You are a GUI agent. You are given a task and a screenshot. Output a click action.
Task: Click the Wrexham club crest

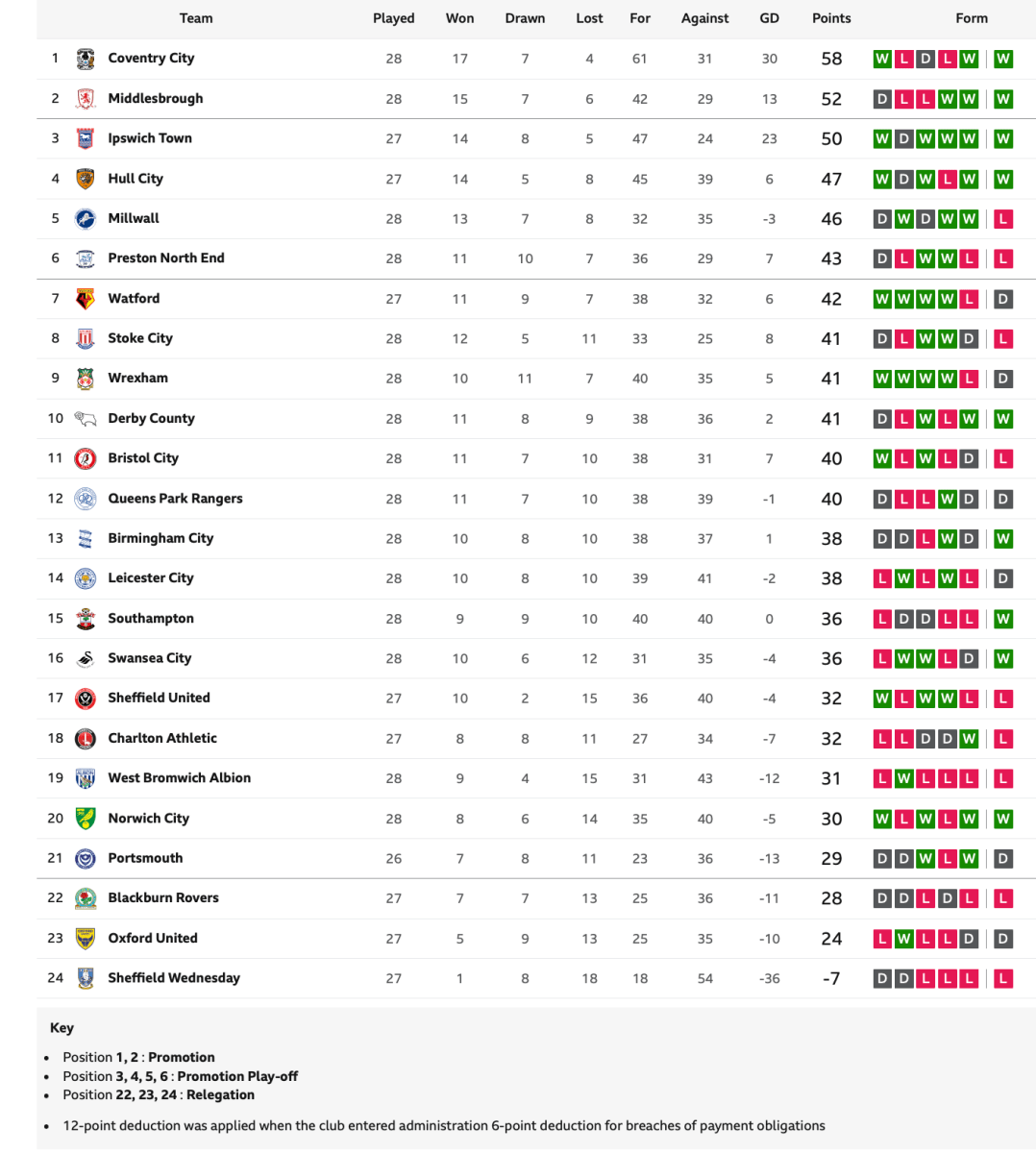[86, 379]
